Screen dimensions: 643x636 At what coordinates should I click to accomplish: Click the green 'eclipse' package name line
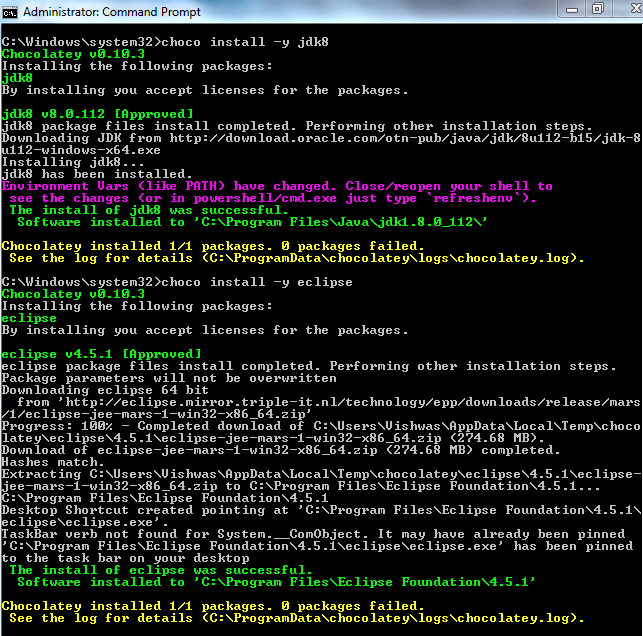[x=29, y=318]
